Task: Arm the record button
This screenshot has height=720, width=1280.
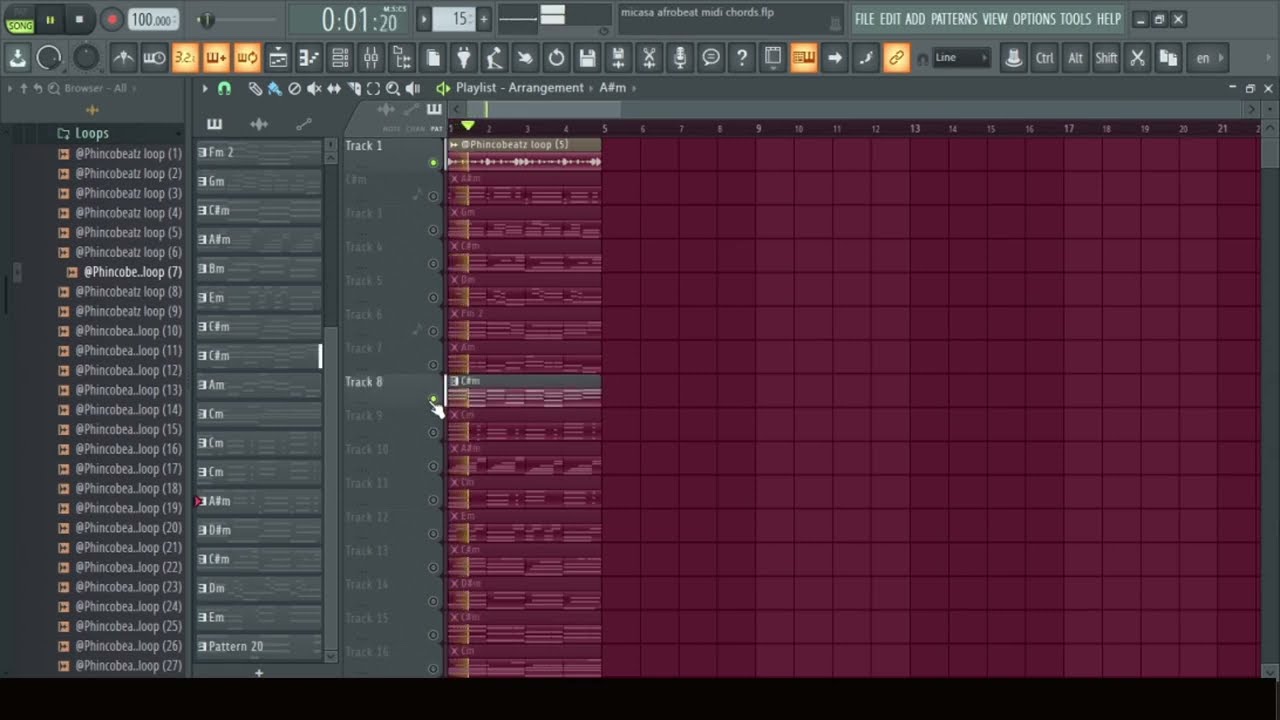Action: tap(112, 19)
